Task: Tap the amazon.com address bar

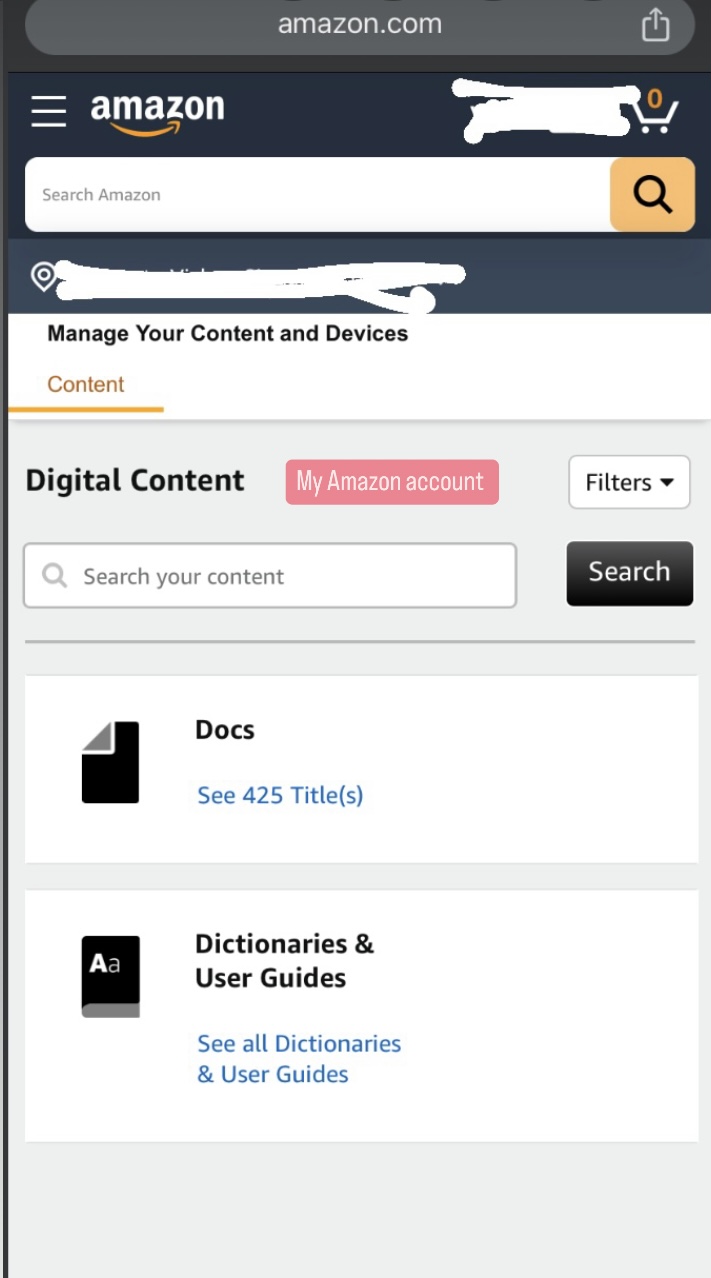Action: (359, 25)
